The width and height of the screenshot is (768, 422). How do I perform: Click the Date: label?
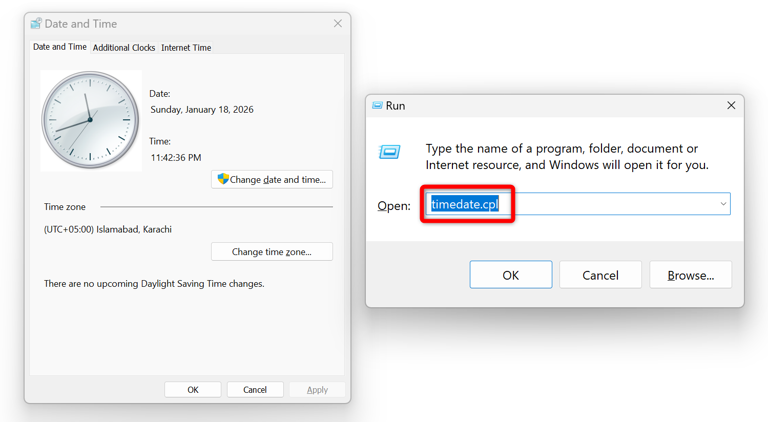pos(160,94)
